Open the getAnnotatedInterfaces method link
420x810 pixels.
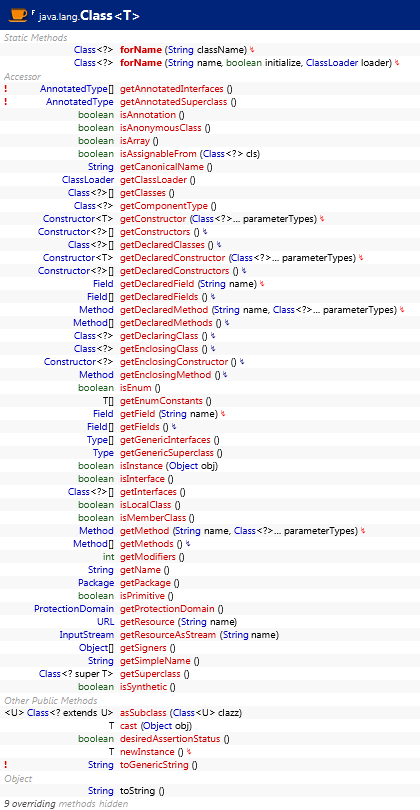point(172,89)
